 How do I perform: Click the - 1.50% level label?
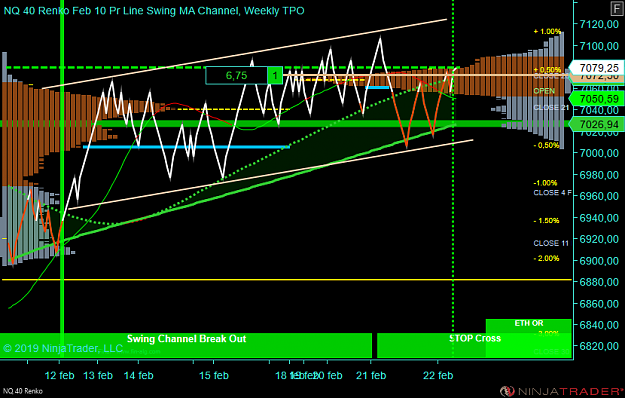[546, 221]
